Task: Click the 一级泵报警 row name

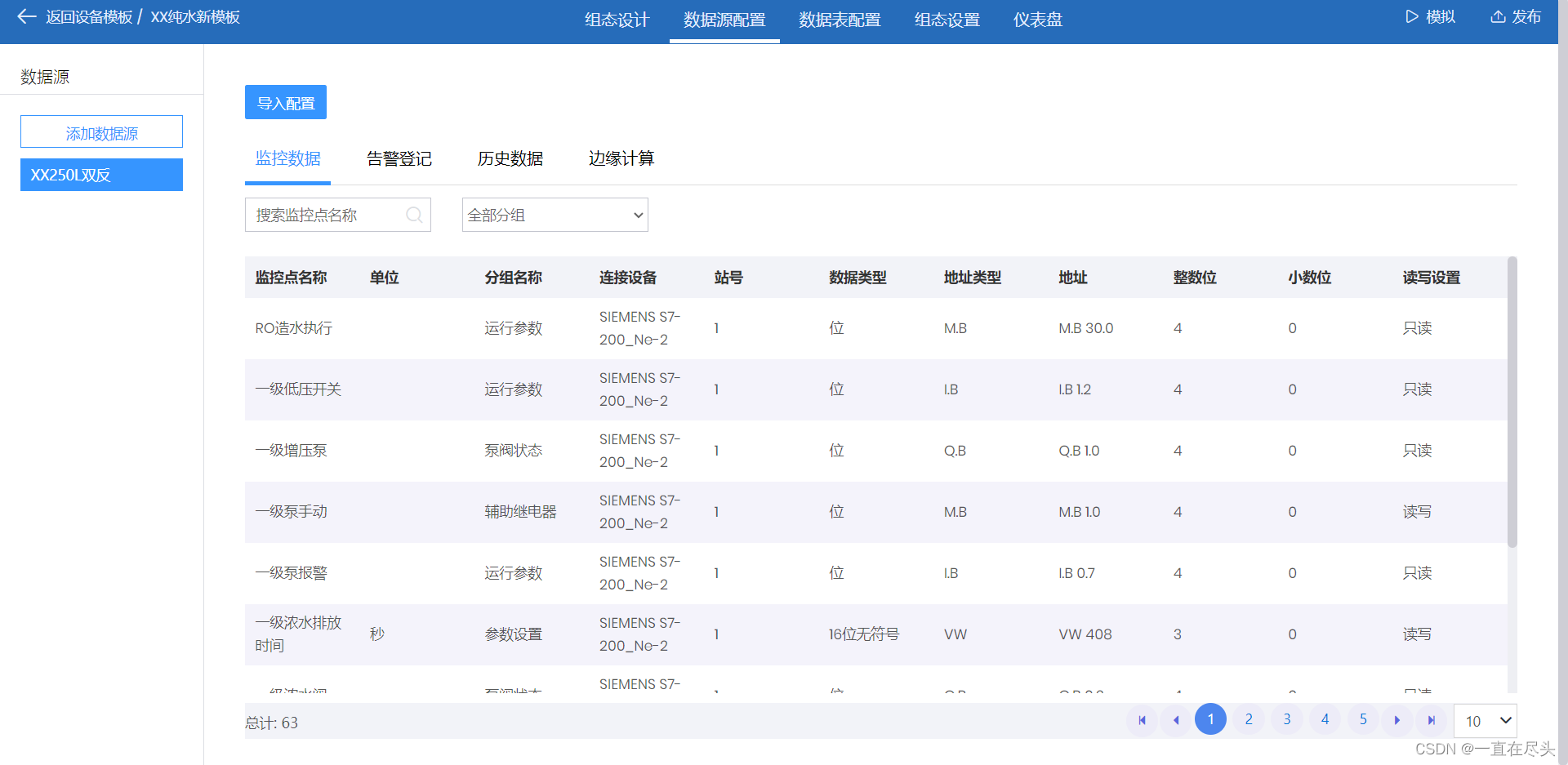Action: coord(291,573)
